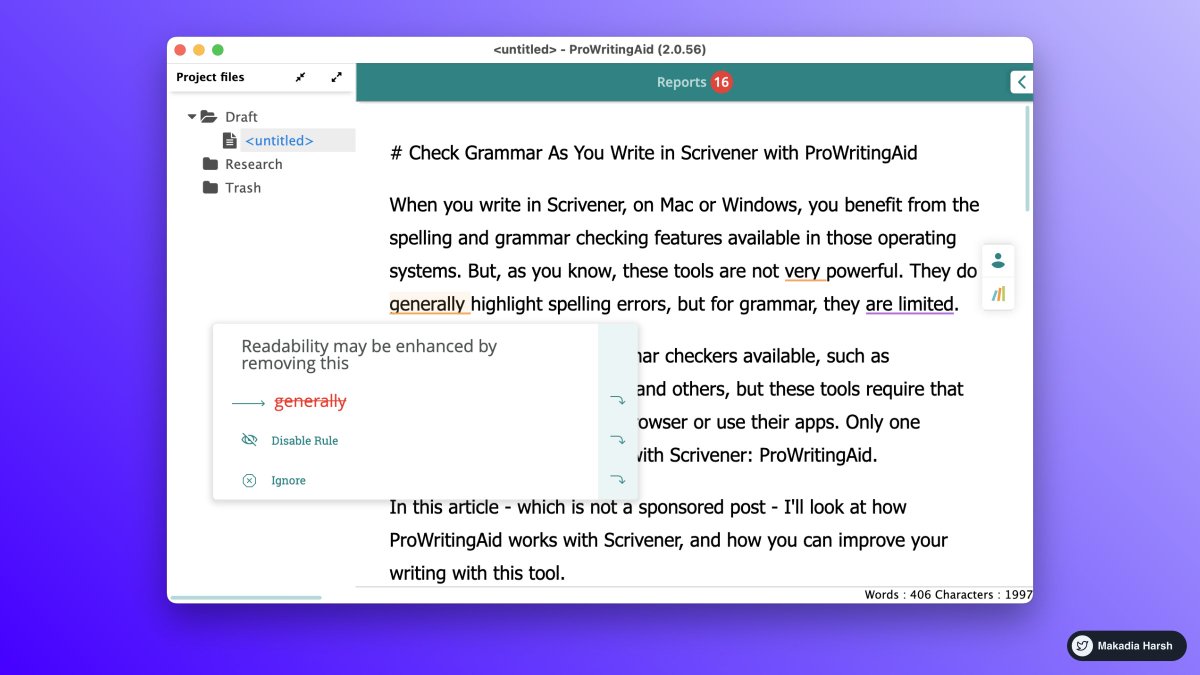This screenshot has width=1200, height=675.
Task: Click the Project files panel title
Action: 210,77
